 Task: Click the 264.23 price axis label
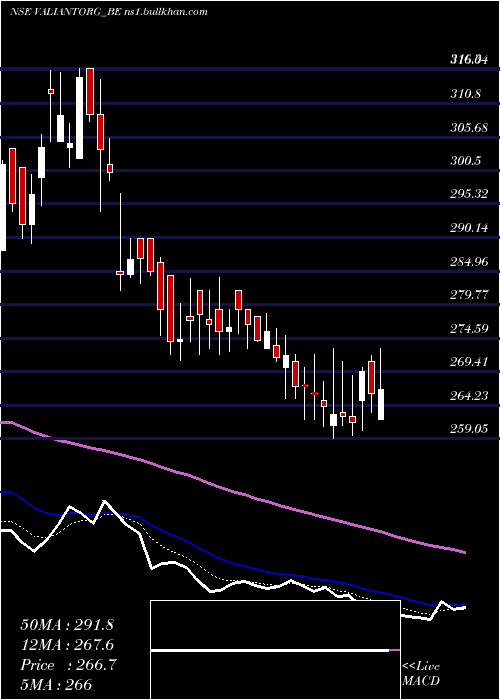point(467,396)
